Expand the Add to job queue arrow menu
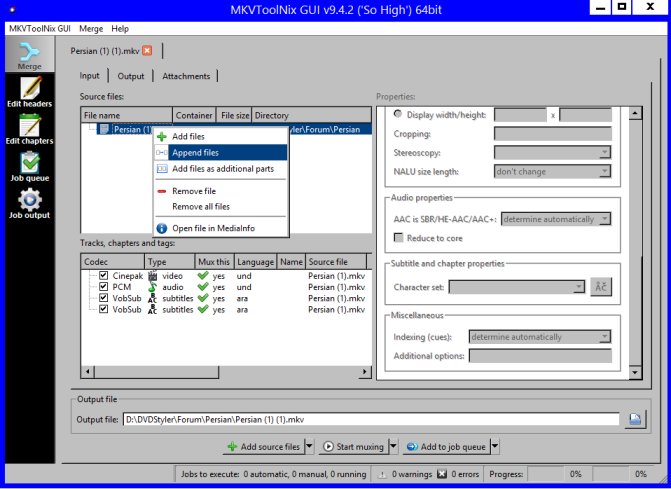The height and width of the screenshot is (489, 671). pyautogui.click(x=495, y=446)
